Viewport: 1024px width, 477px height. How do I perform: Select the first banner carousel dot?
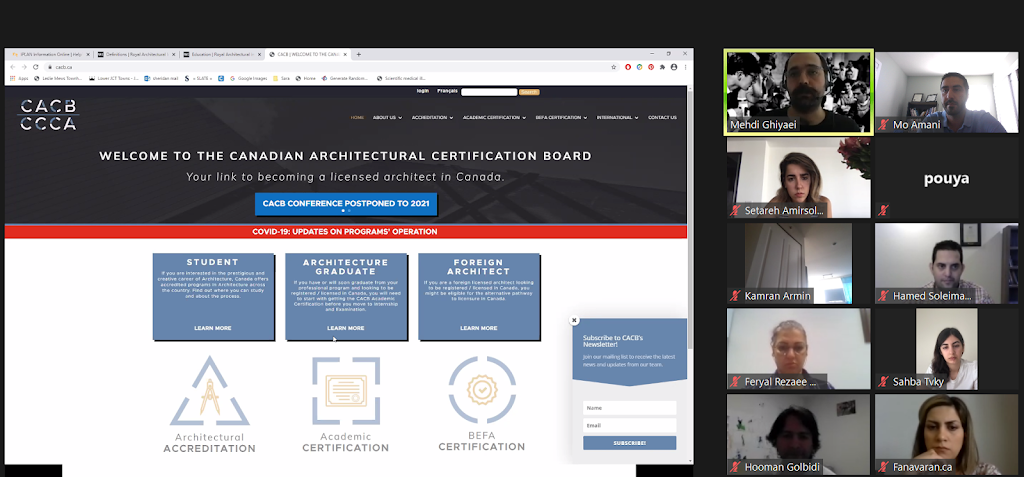click(344, 211)
